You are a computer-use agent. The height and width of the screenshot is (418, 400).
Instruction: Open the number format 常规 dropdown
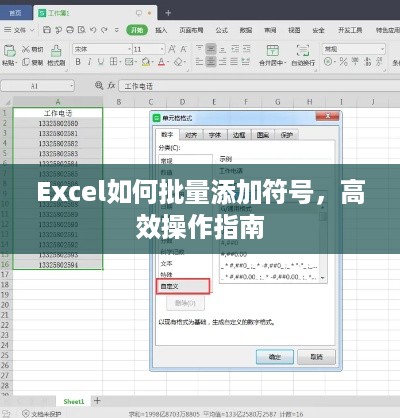coord(382,49)
